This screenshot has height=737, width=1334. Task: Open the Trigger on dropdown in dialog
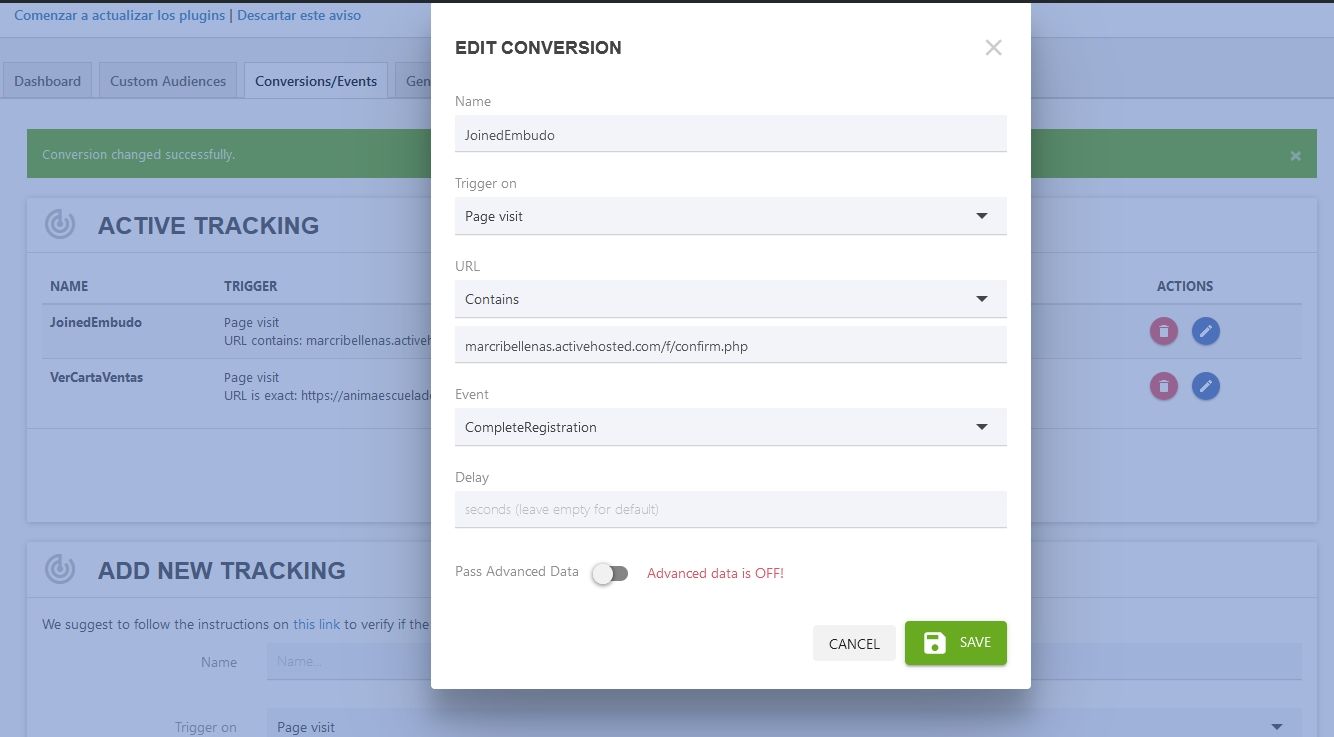(730, 216)
